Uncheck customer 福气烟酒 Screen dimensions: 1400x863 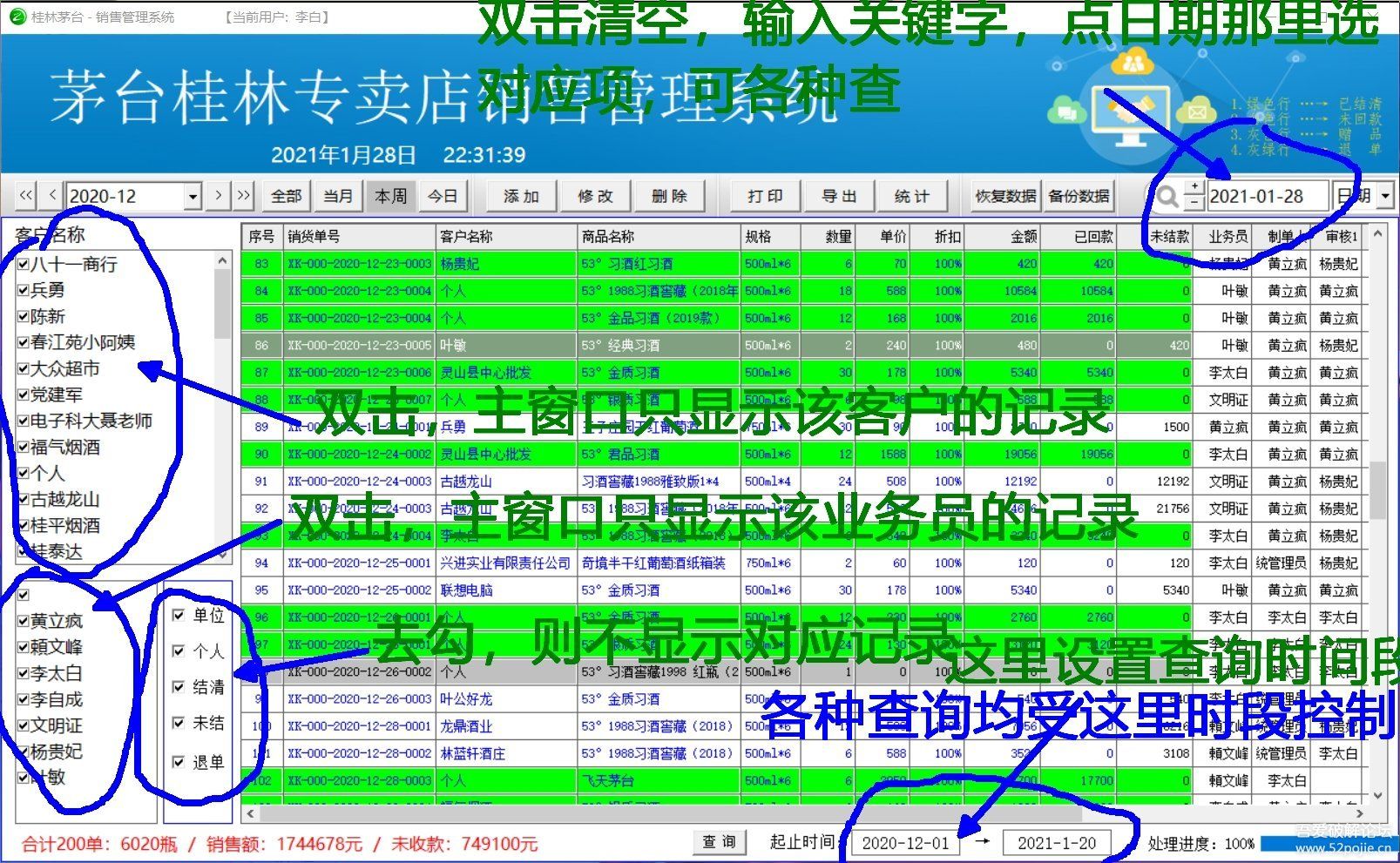click(24, 448)
